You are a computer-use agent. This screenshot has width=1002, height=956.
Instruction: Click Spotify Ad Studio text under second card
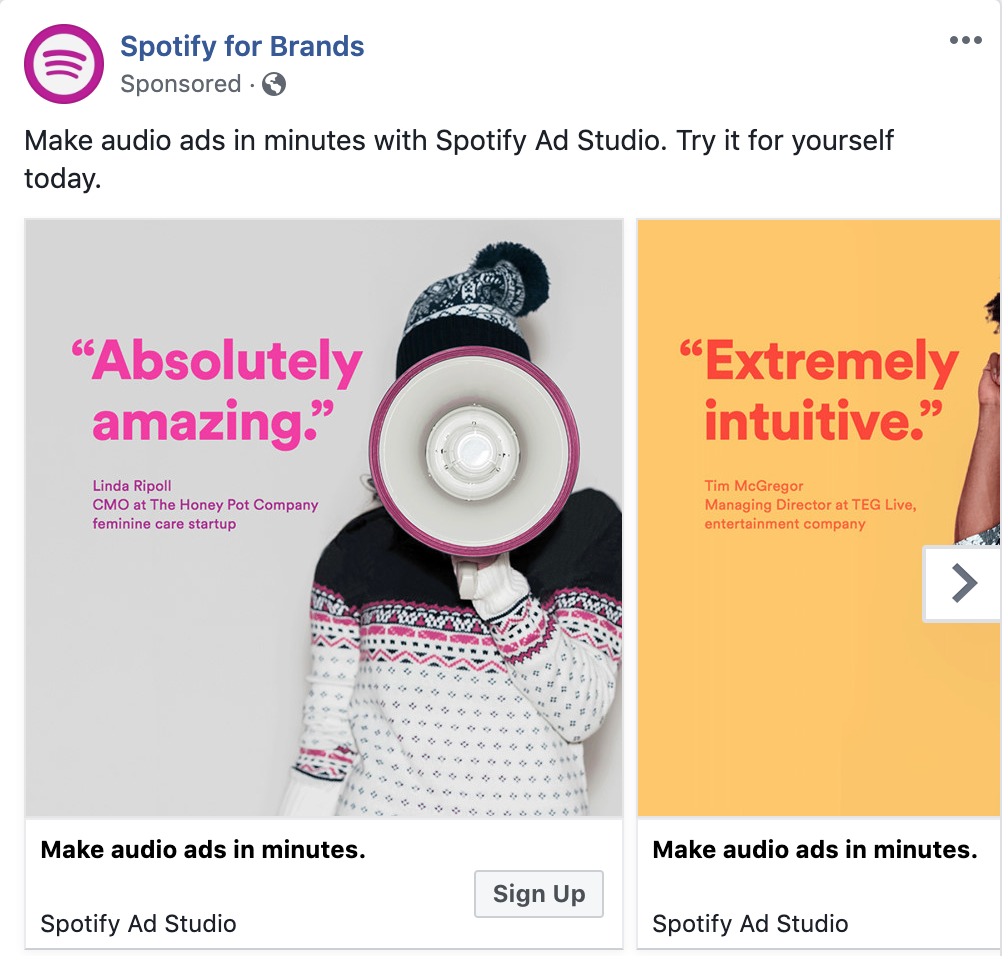750,924
